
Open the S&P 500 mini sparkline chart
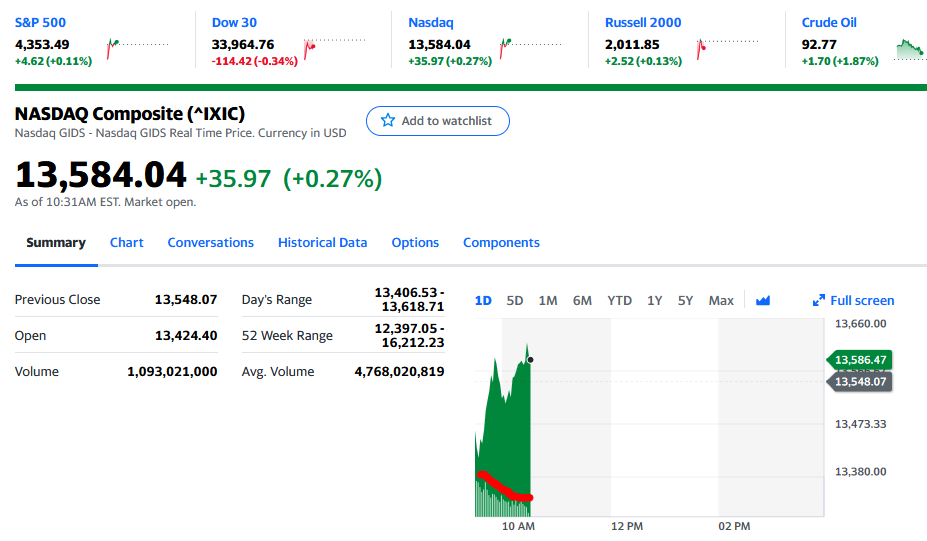[x=137, y=48]
